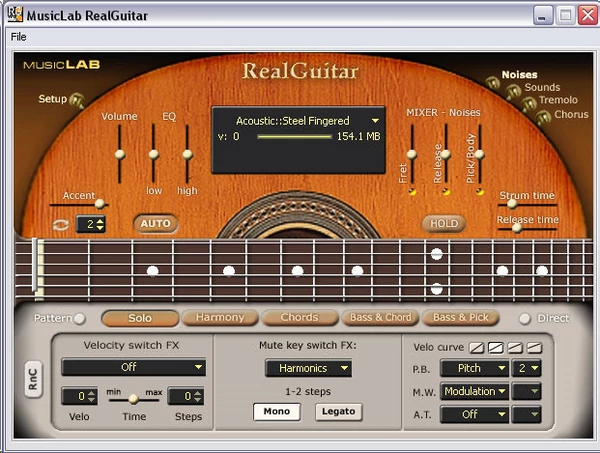This screenshot has height=453, width=600.
Task: Minimize the RealGuitar window
Action: (x=543, y=16)
